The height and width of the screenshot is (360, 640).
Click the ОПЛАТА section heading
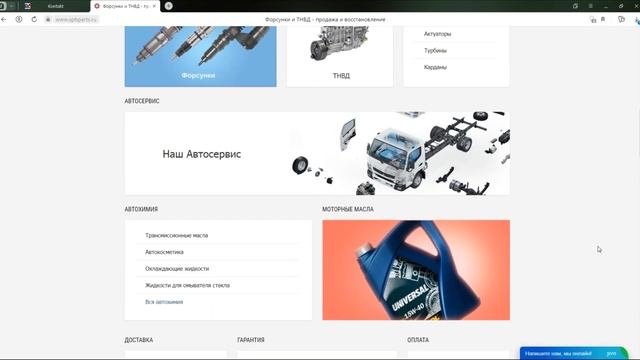[x=418, y=340]
